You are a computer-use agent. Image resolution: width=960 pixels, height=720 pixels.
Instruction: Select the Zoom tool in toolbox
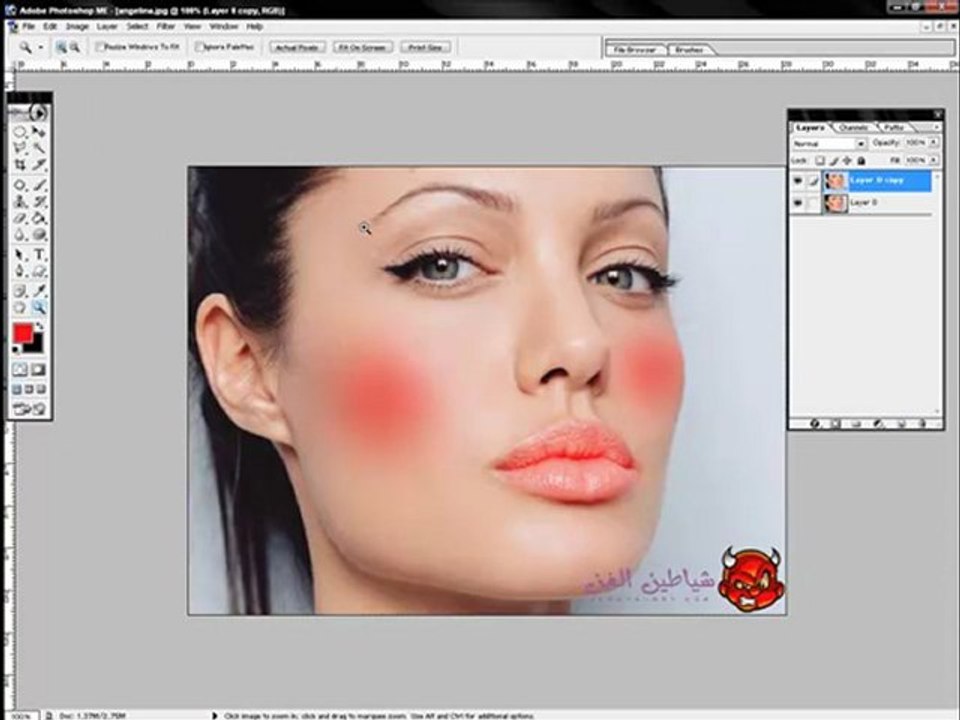[x=39, y=307]
